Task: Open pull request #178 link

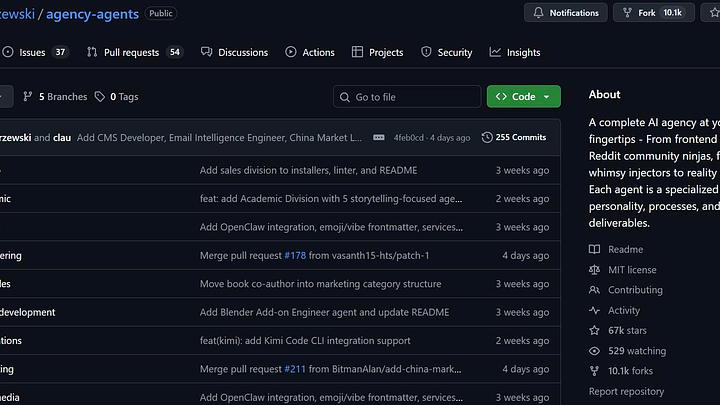Action: [295, 255]
